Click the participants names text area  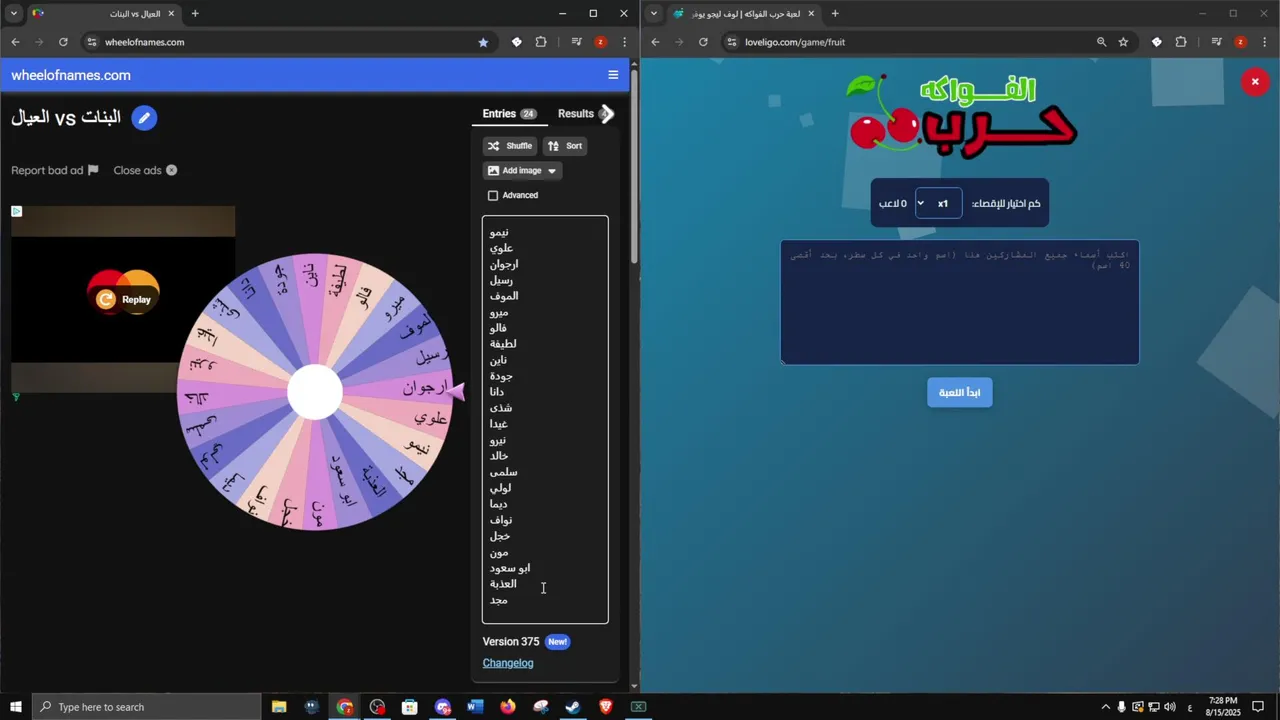(960, 302)
